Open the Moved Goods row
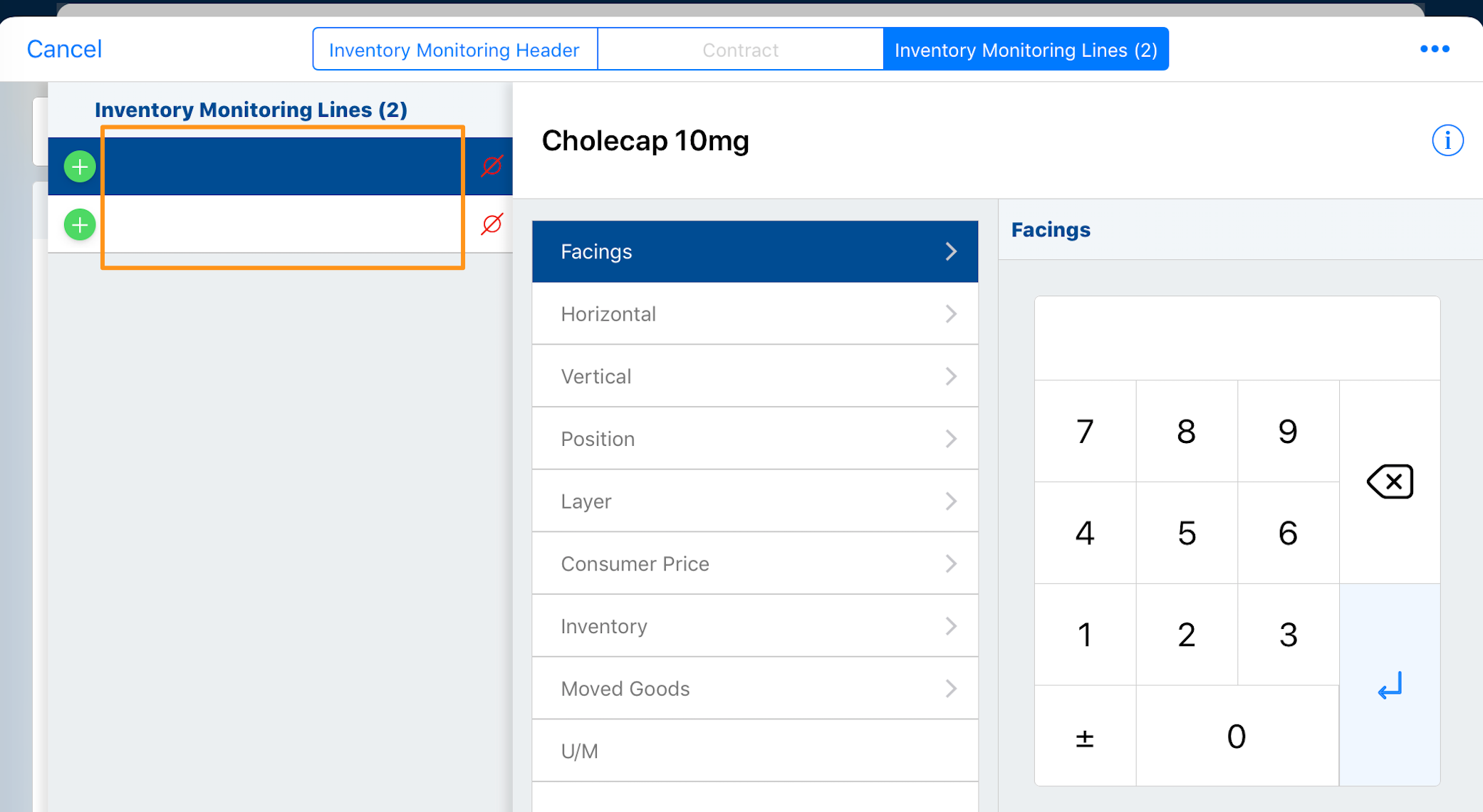The height and width of the screenshot is (812, 1483). 754,689
